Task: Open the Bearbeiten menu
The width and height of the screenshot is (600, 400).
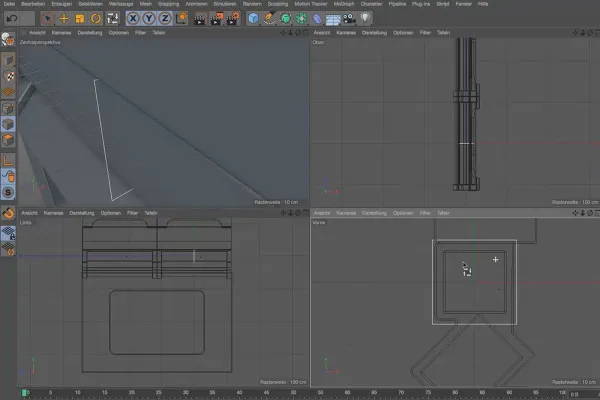Action: [x=33, y=4]
